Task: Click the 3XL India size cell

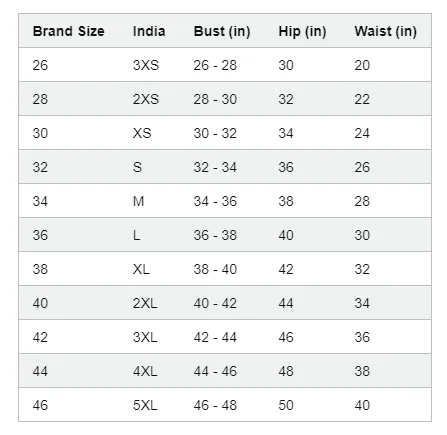Action: (145, 337)
